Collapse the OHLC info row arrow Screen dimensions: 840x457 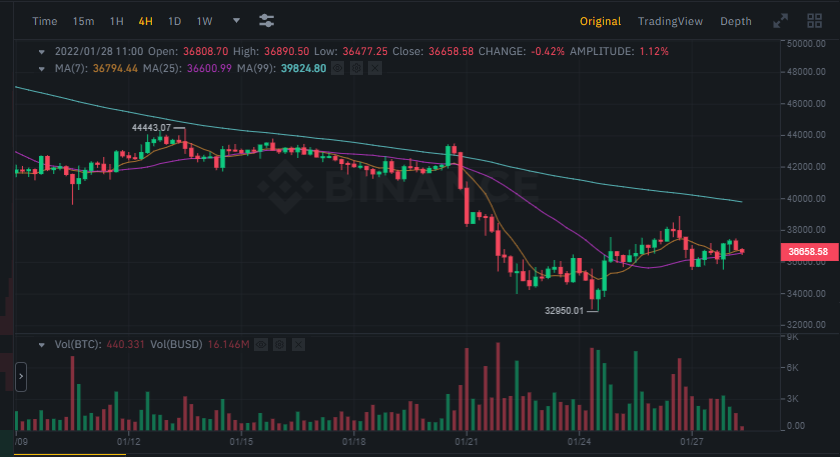point(42,51)
